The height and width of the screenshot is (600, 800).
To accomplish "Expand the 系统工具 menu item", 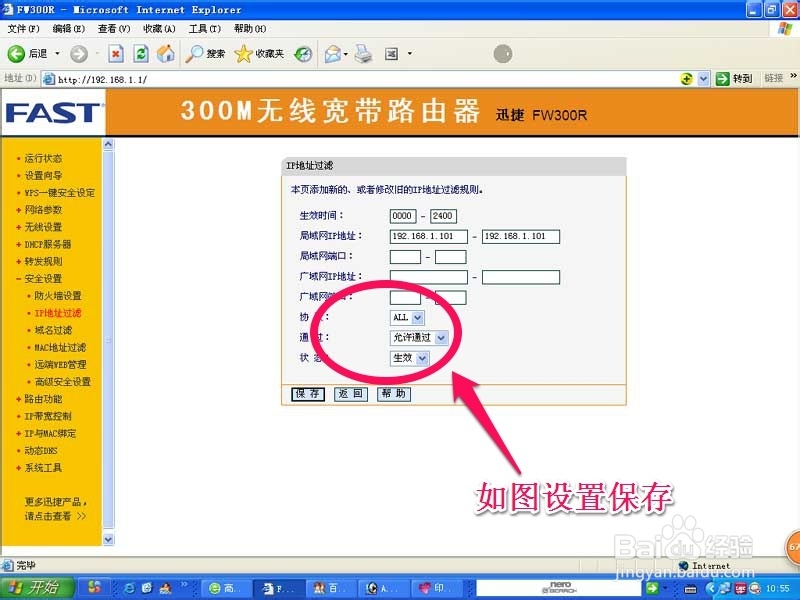I will [43, 468].
